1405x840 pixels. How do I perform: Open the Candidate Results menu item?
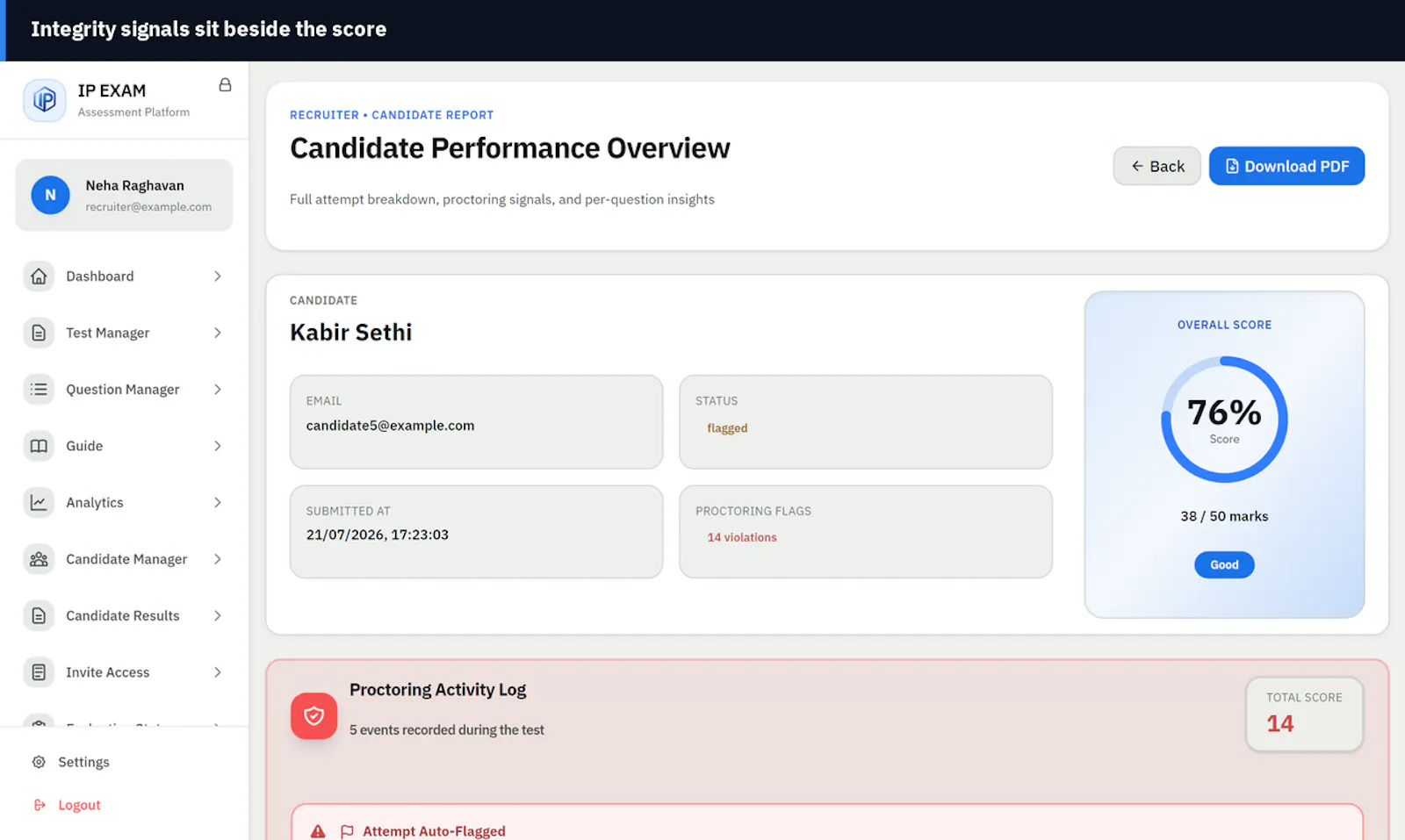[124, 615]
